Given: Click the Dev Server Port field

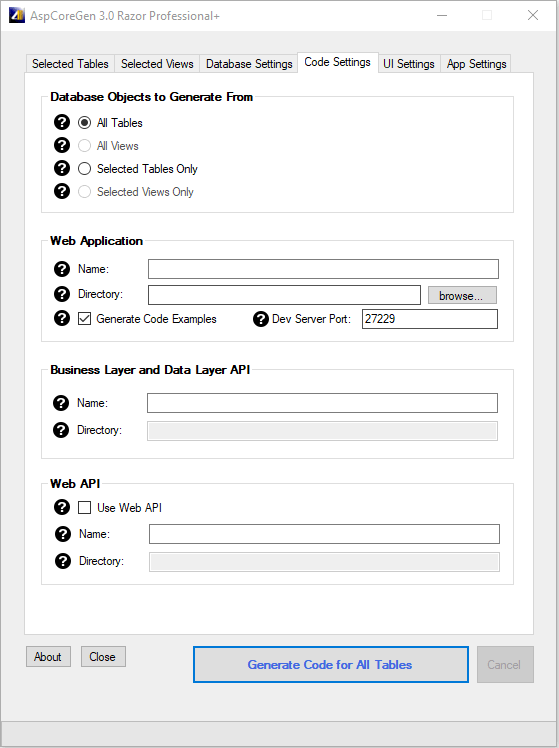Looking at the screenshot, I should (430, 319).
